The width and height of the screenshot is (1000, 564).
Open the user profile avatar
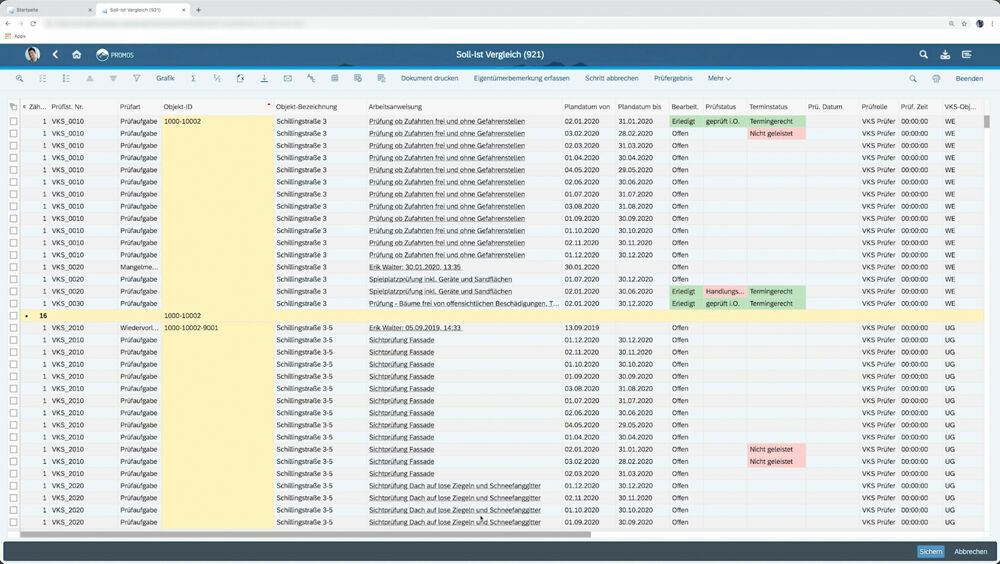pyautogui.click(x=32, y=55)
